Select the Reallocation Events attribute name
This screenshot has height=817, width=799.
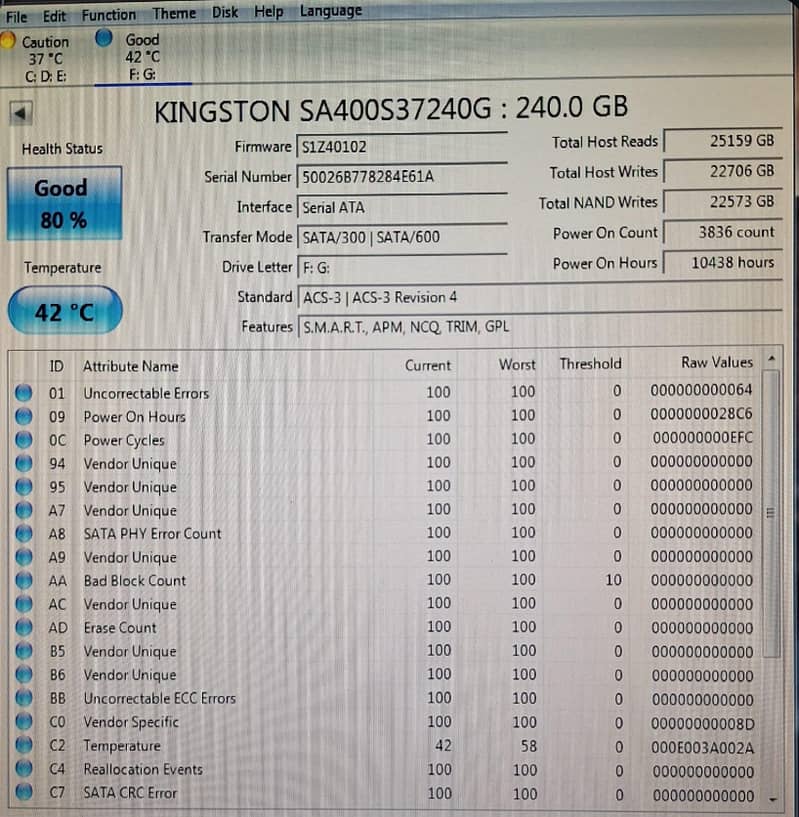click(x=143, y=769)
